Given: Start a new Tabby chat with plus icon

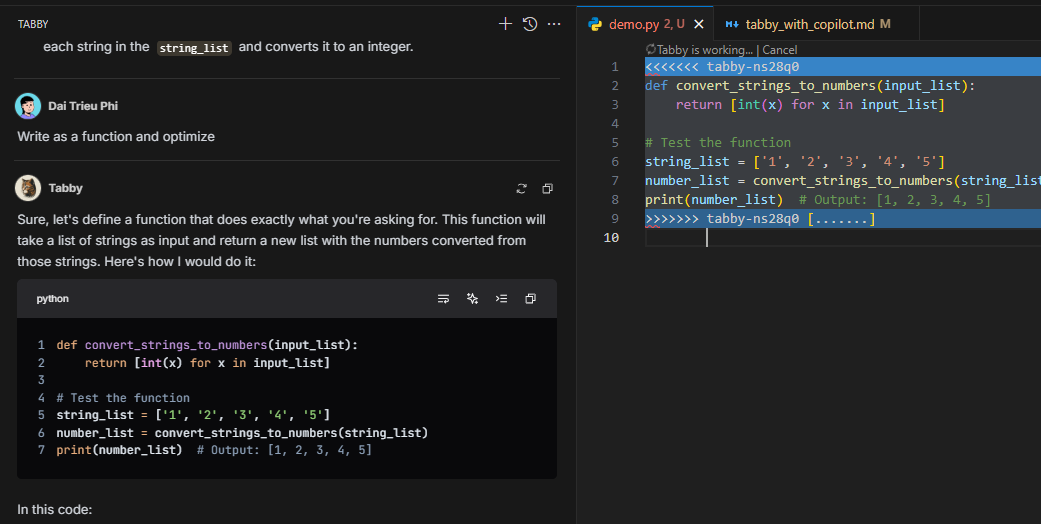Looking at the screenshot, I should (505, 23).
